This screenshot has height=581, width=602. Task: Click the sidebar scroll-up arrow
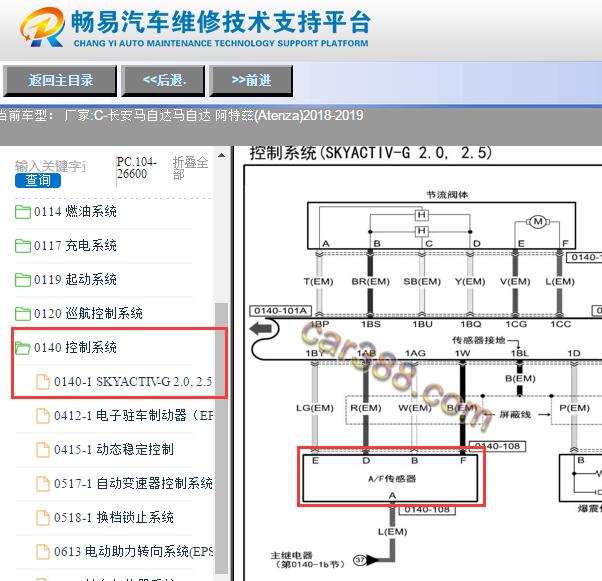pos(221,156)
